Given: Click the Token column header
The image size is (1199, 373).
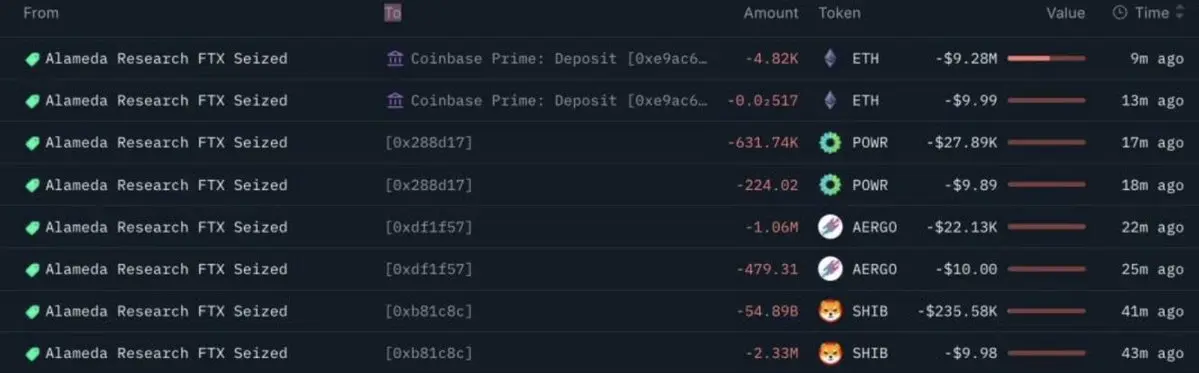Looking at the screenshot, I should [x=839, y=13].
